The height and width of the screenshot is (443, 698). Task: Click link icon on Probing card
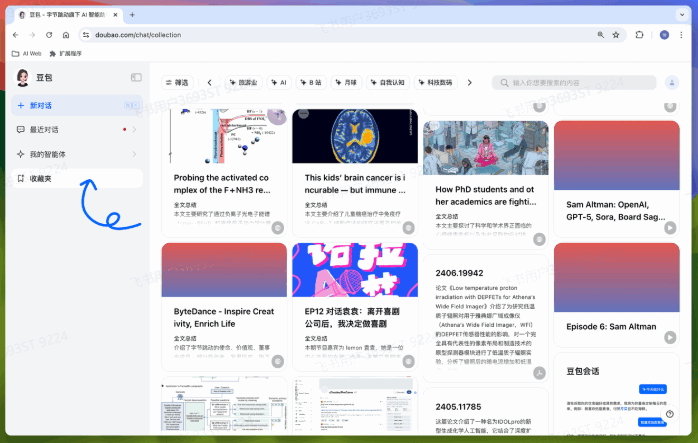(278, 228)
